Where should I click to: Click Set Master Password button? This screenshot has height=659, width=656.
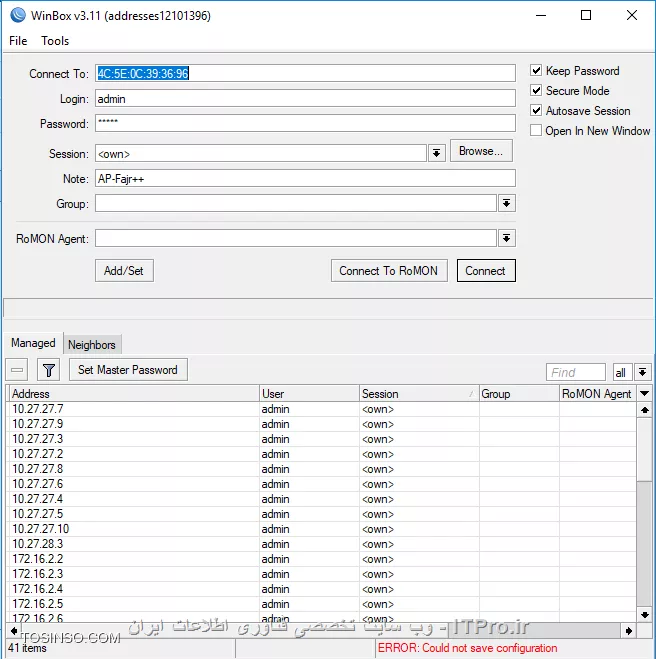pyautogui.click(x=128, y=370)
